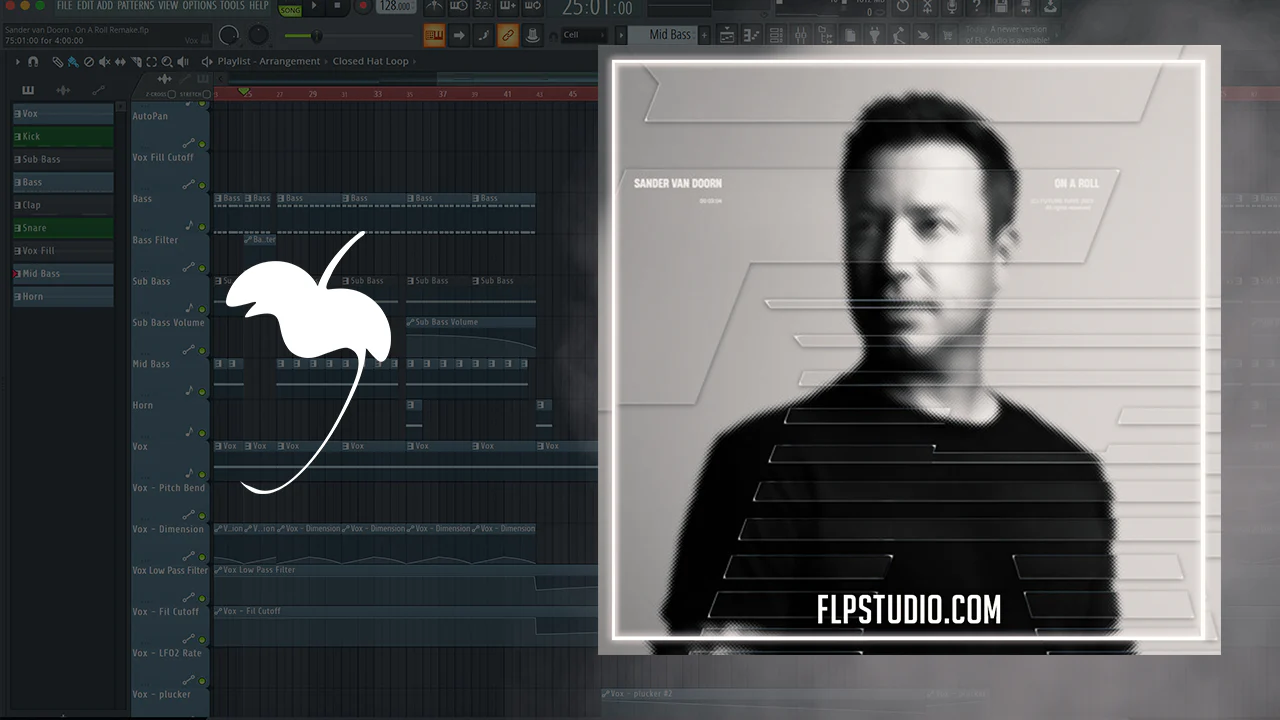1280x720 pixels.
Task: Open the Cell snap dropdown
Action: point(585,36)
